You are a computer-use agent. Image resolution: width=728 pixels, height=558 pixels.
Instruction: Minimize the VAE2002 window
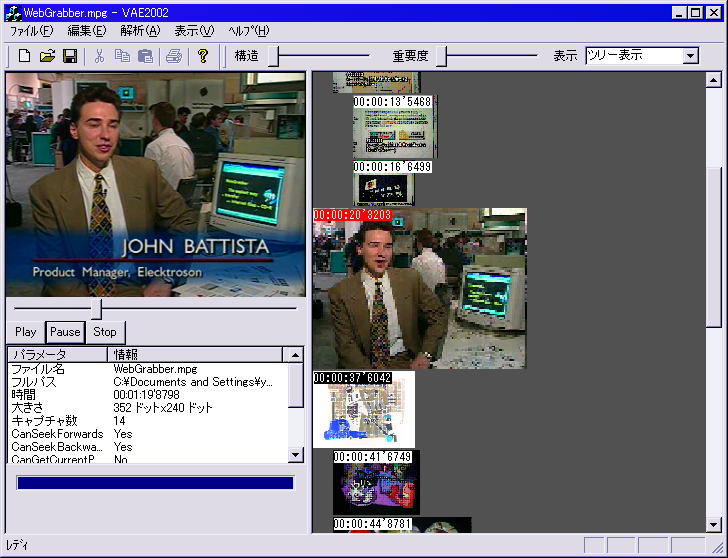pyautogui.click(x=679, y=13)
